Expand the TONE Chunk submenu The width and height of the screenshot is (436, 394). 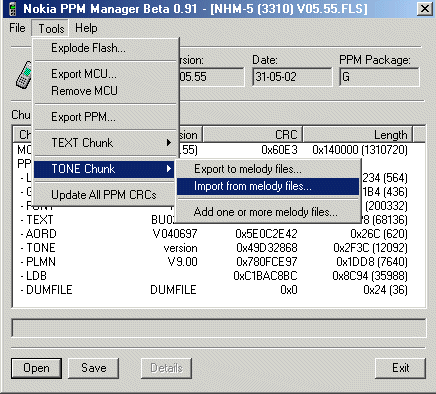click(104, 169)
